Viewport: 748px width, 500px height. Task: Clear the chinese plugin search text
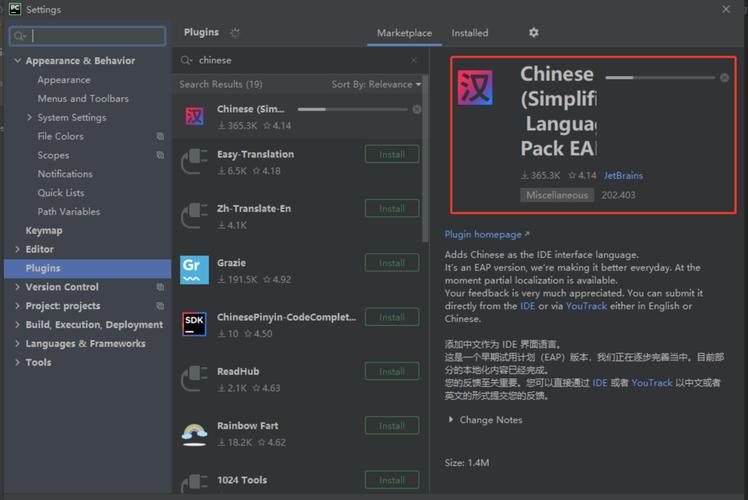click(414, 60)
